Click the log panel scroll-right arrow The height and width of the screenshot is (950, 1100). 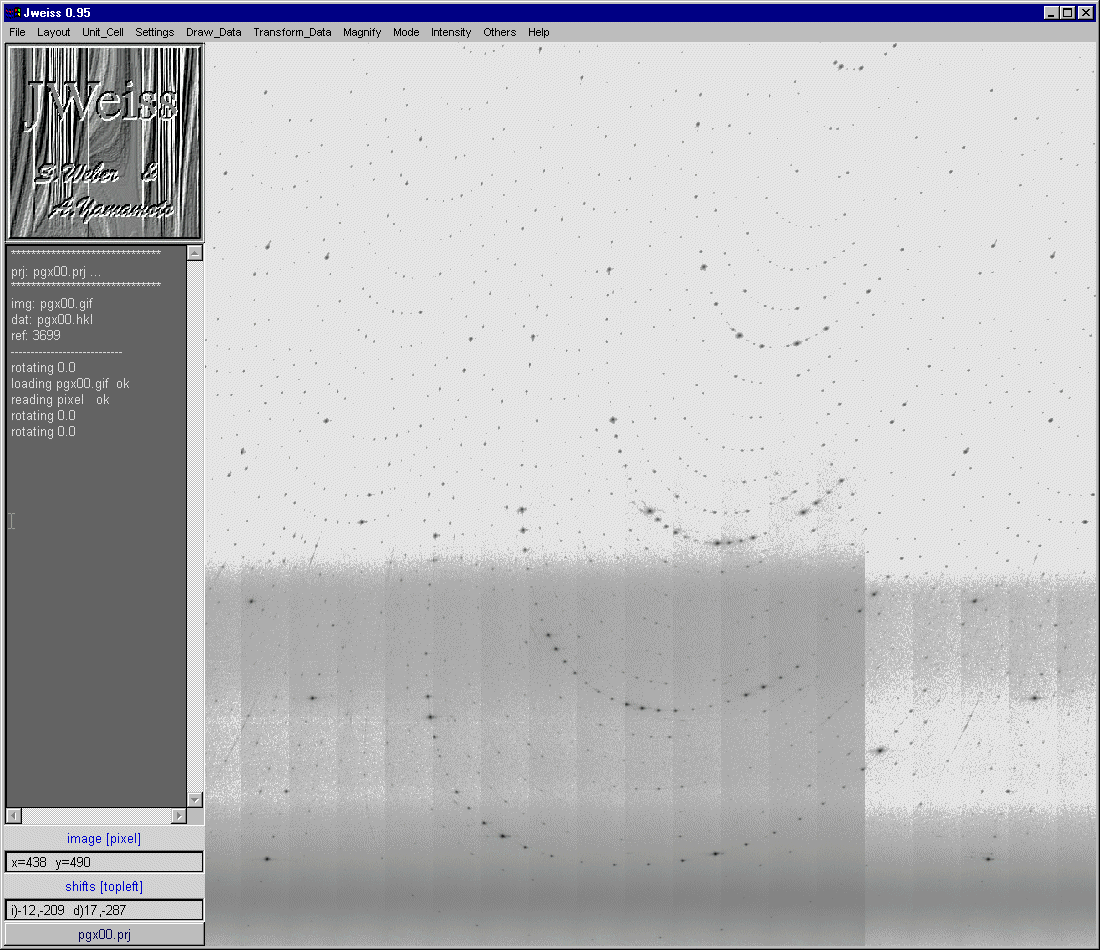click(179, 816)
